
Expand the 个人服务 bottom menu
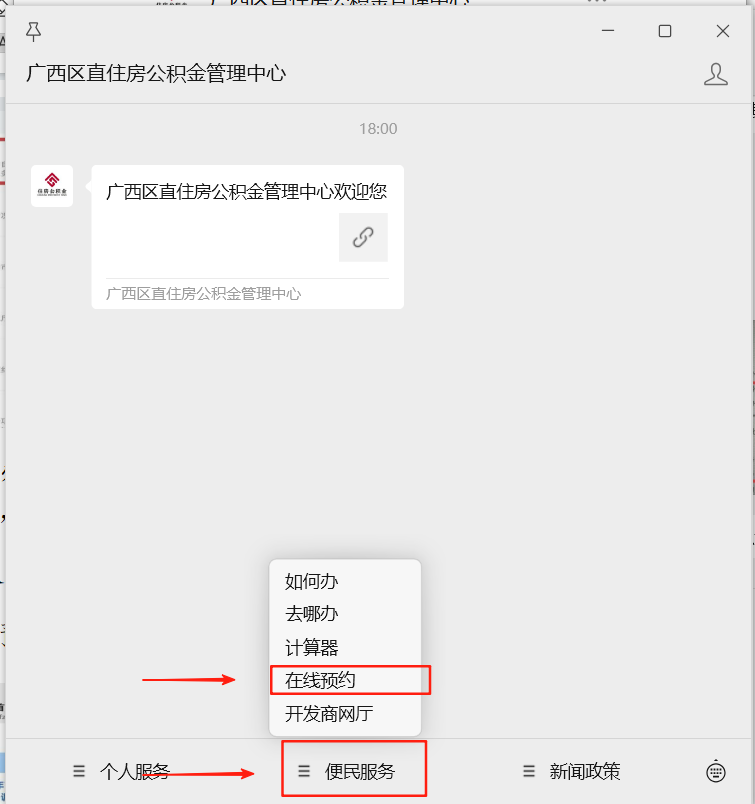pos(122,771)
